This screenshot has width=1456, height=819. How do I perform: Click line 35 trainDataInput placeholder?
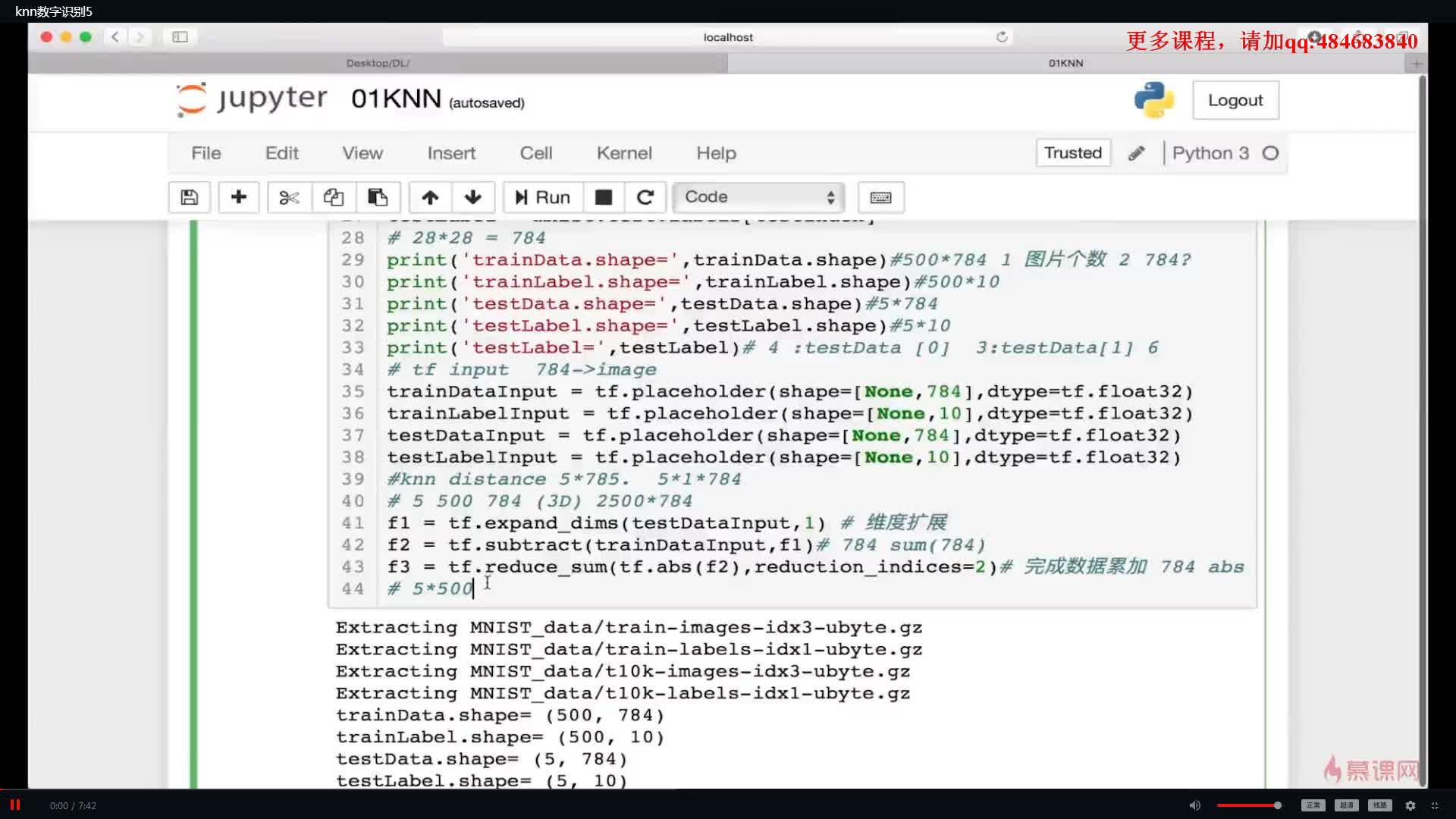coord(790,391)
